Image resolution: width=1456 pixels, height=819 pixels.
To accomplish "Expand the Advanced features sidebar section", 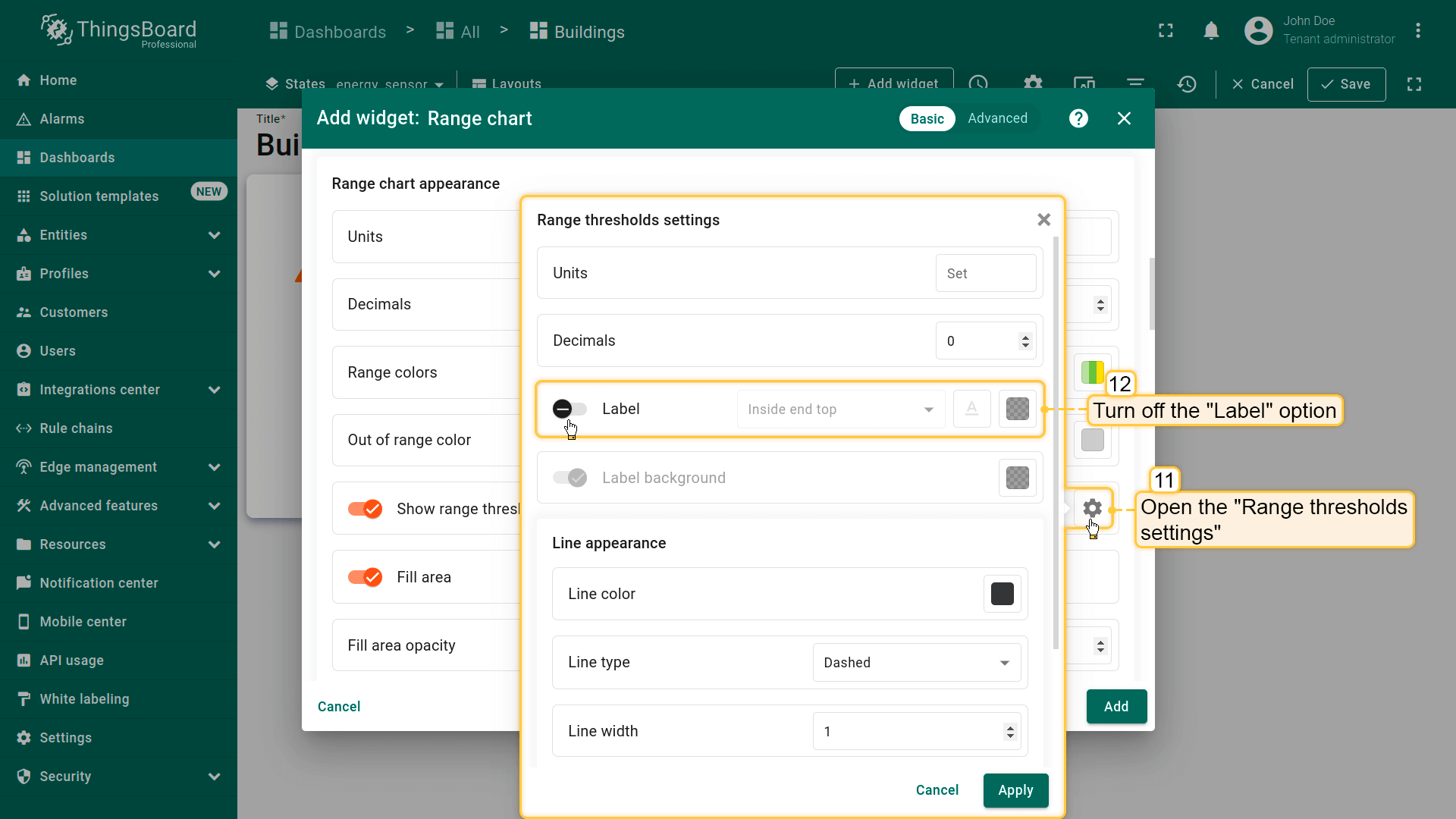I will [x=215, y=506].
